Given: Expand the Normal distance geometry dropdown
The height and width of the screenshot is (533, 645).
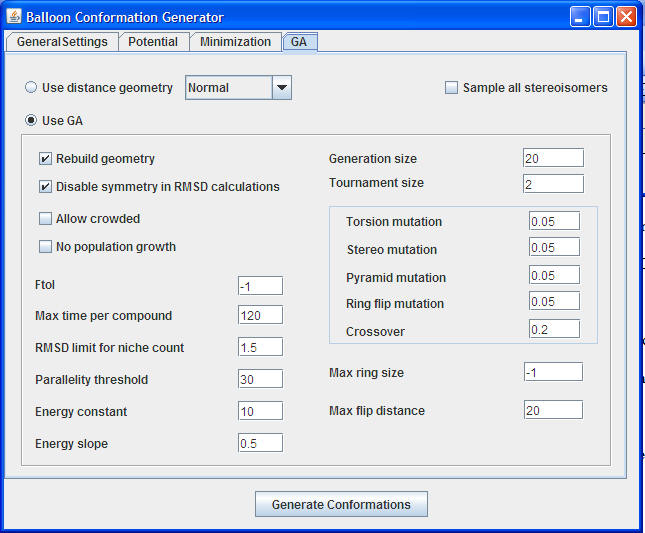Looking at the screenshot, I should [x=281, y=88].
